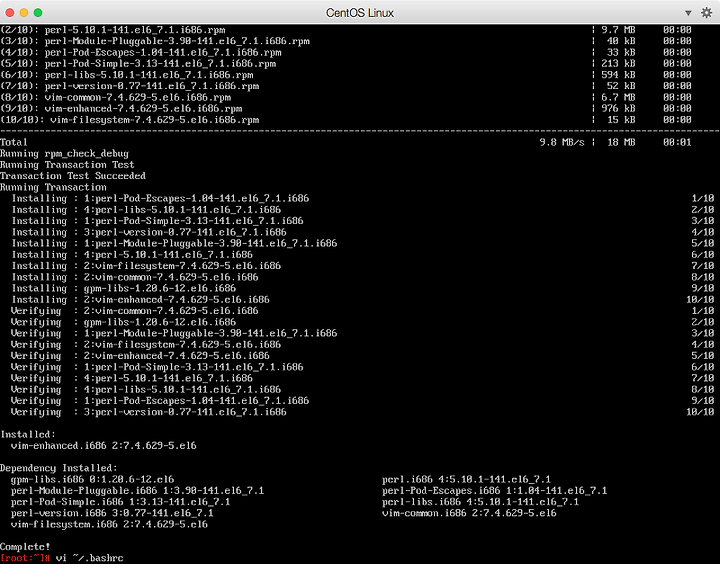Click the CentOS Linux window title
Image resolution: width=720 pixels, height=564 pixels.
click(360, 13)
